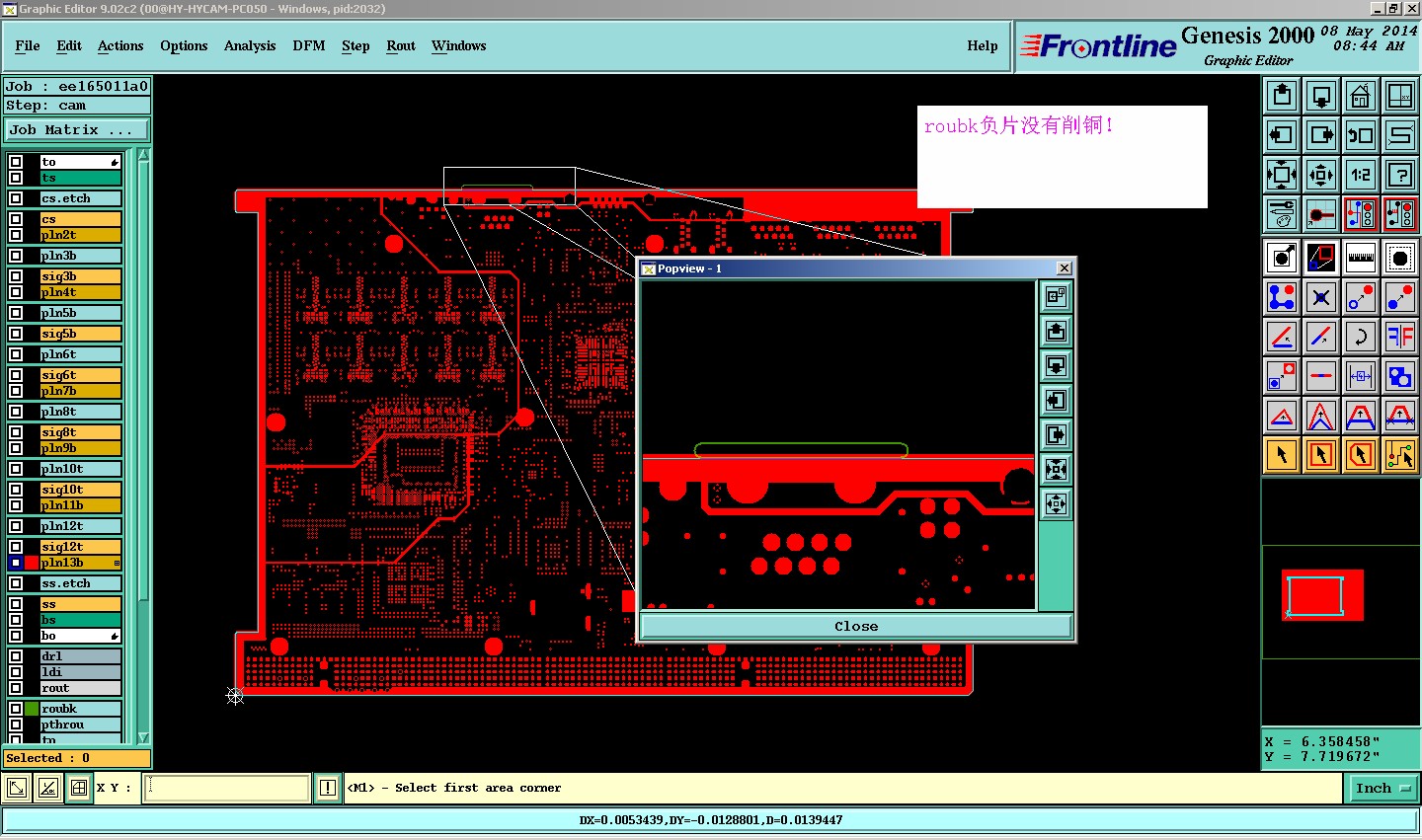This screenshot has height=840, width=1422.
Task: Click the 1:2 zoom scale icon
Action: tap(1361, 175)
